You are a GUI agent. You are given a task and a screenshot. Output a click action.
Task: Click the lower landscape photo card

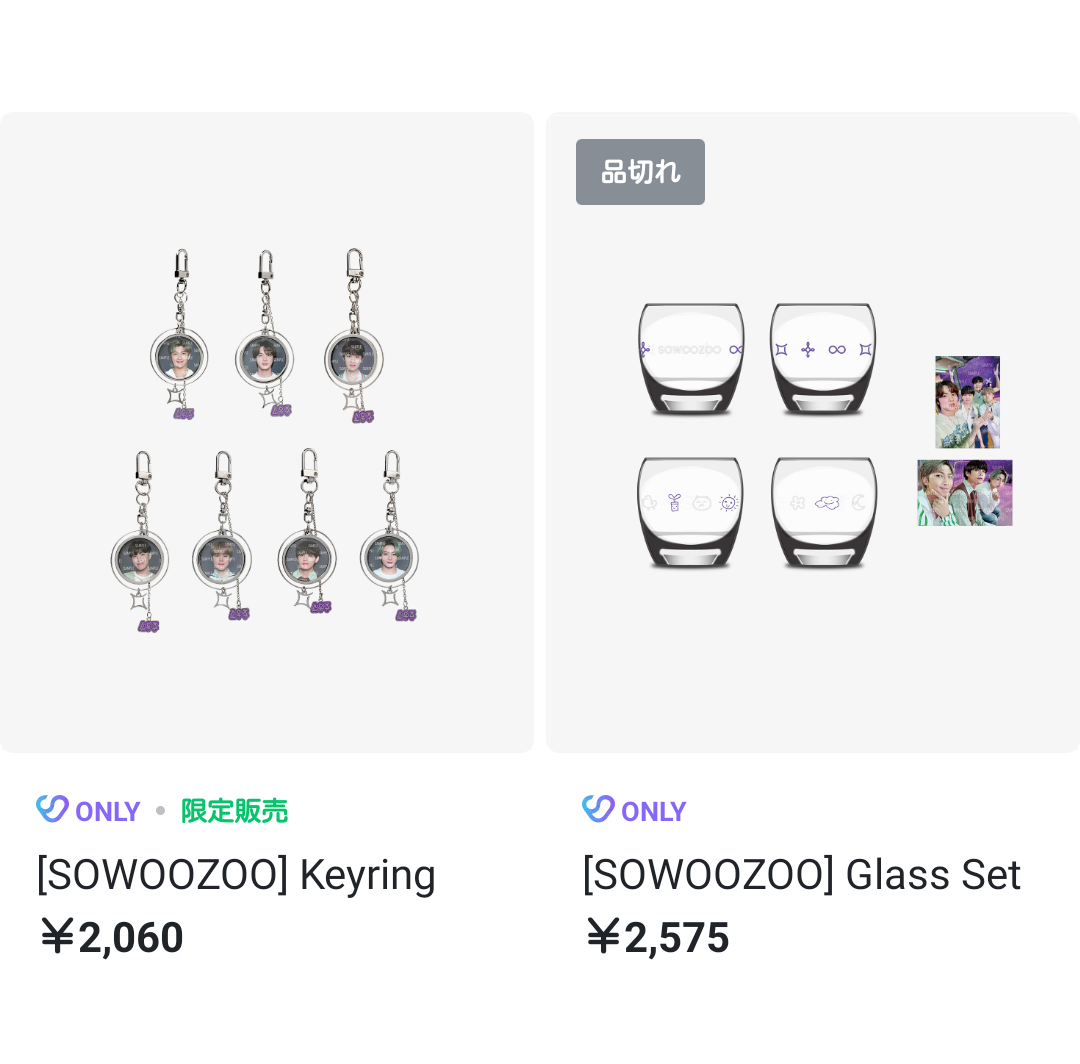tap(964, 493)
